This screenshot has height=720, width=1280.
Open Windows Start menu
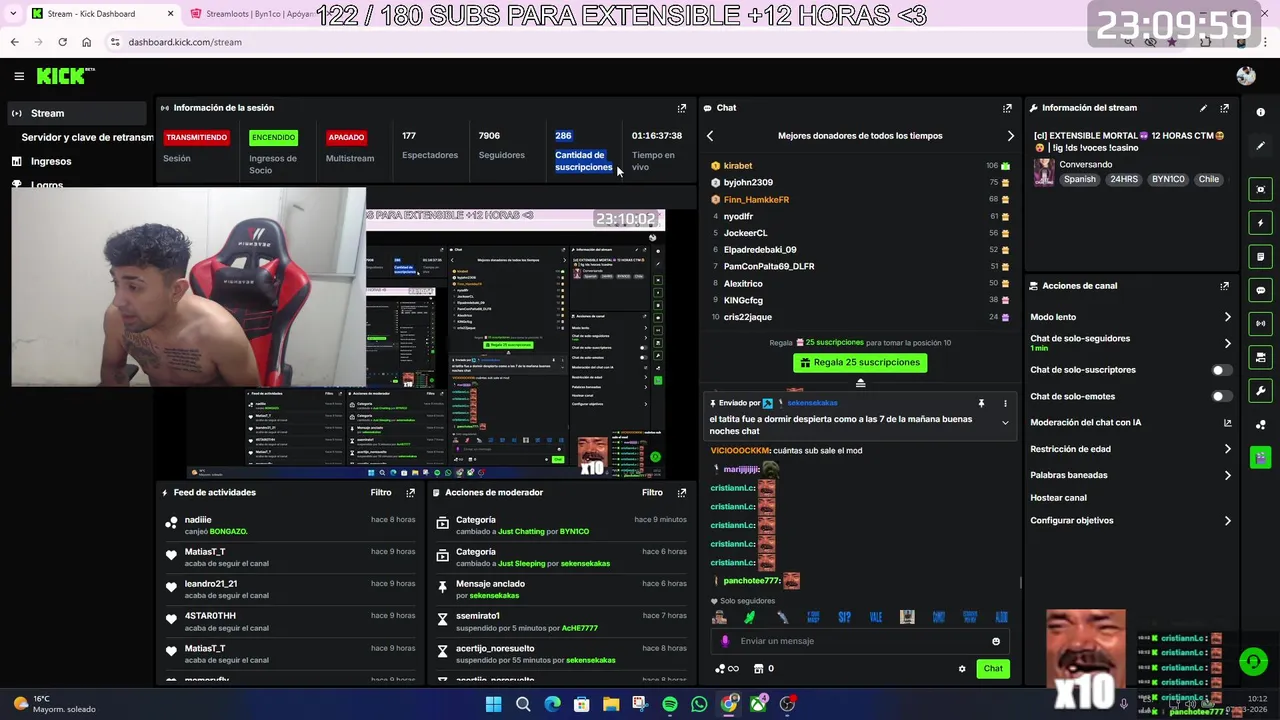(x=493, y=704)
